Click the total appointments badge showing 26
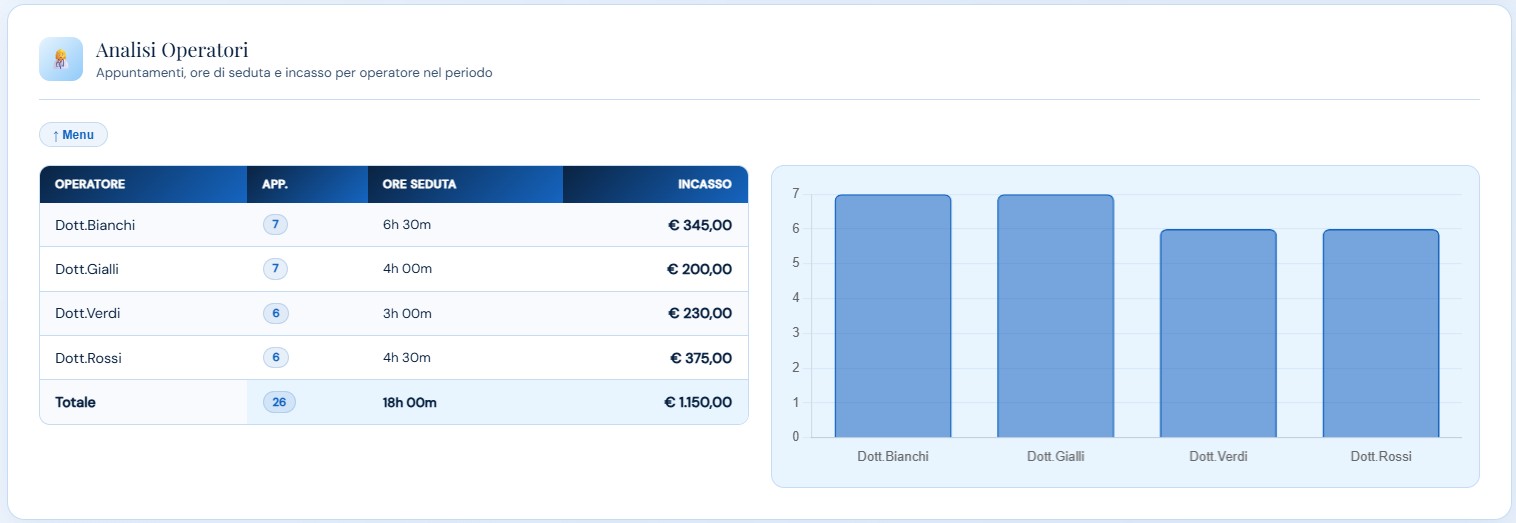 pyautogui.click(x=279, y=402)
